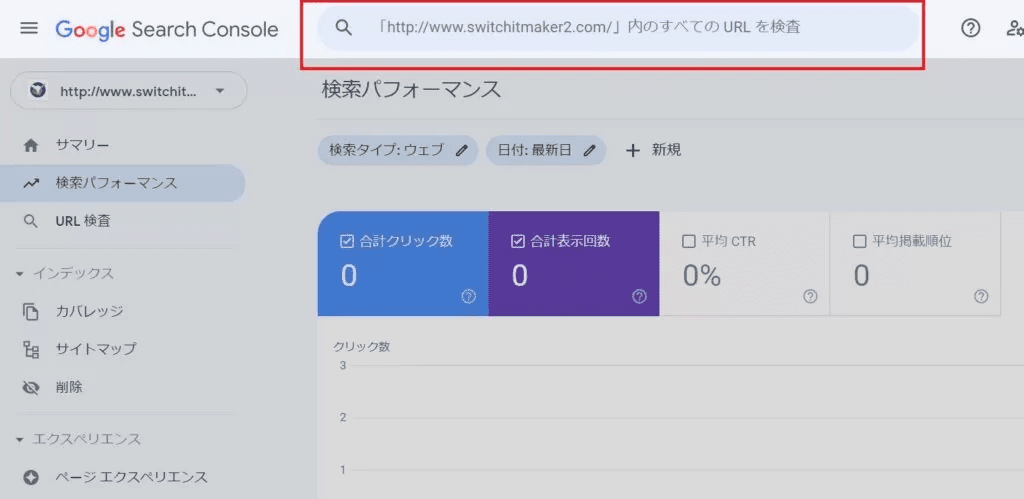The width and height of the screenshot is (1024, 499).
Task: Click the 検索タイプ: ウェブ filter chip
Action: pos(398,150)
